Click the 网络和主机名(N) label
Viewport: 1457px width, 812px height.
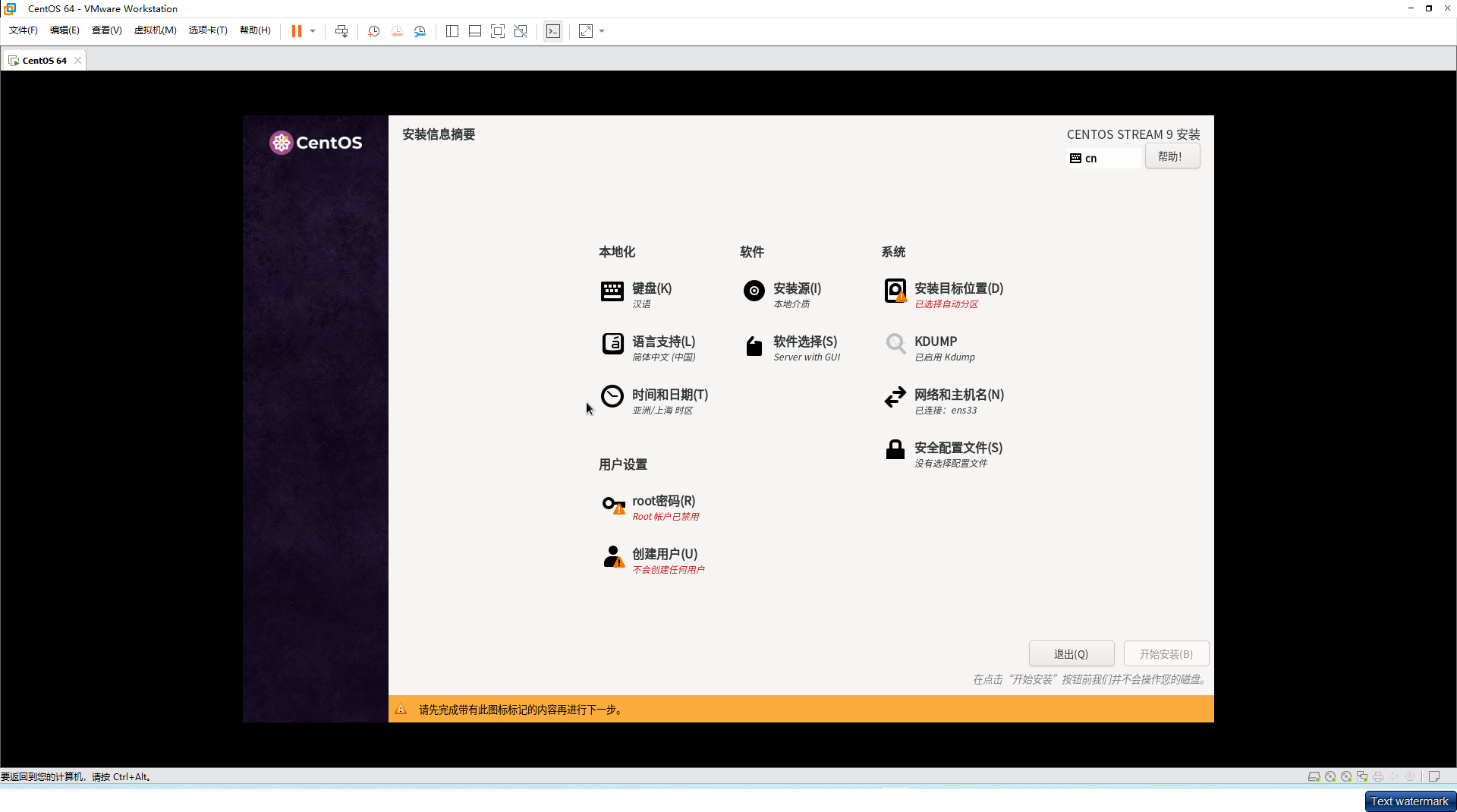click(x=959, y=395)
